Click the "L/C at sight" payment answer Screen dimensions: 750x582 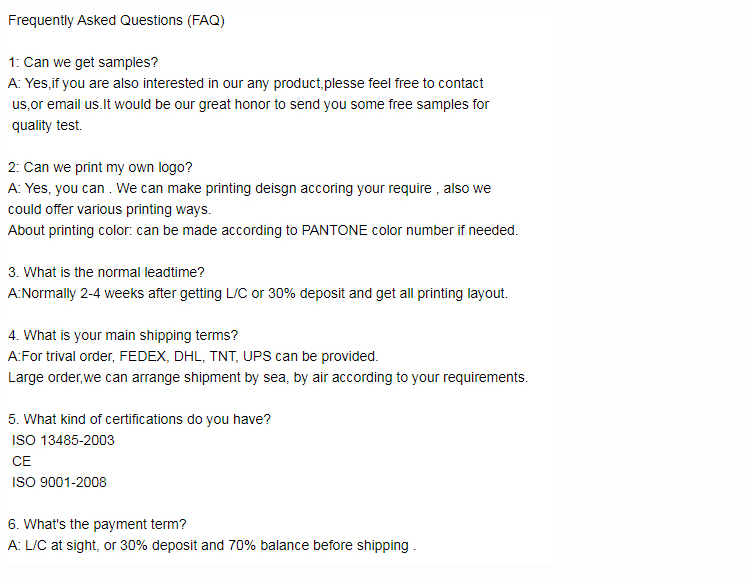(211, 545)
